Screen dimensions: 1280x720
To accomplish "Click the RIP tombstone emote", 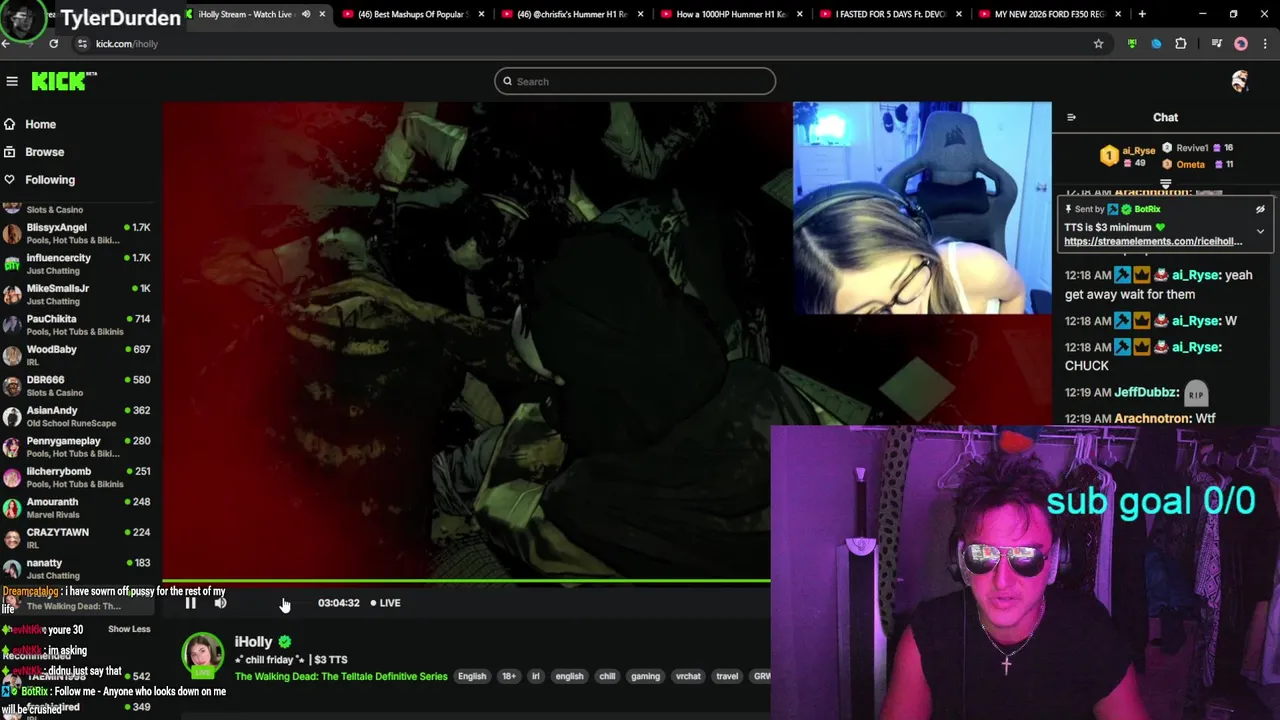I will click(1196, 393).
